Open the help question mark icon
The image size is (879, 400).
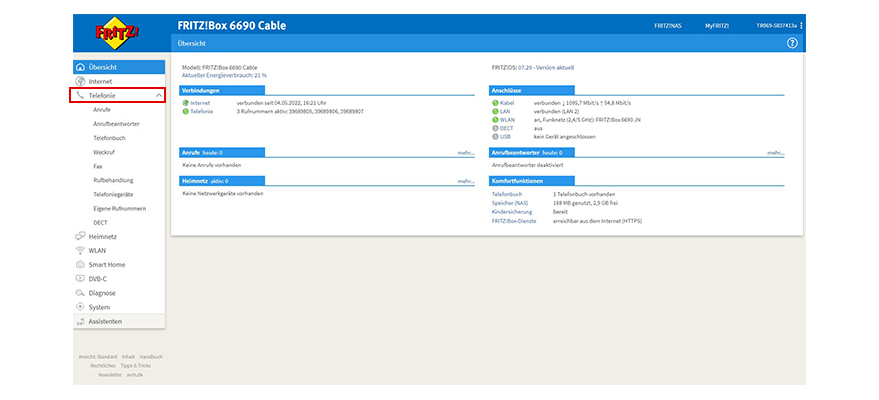coord(792,44)
